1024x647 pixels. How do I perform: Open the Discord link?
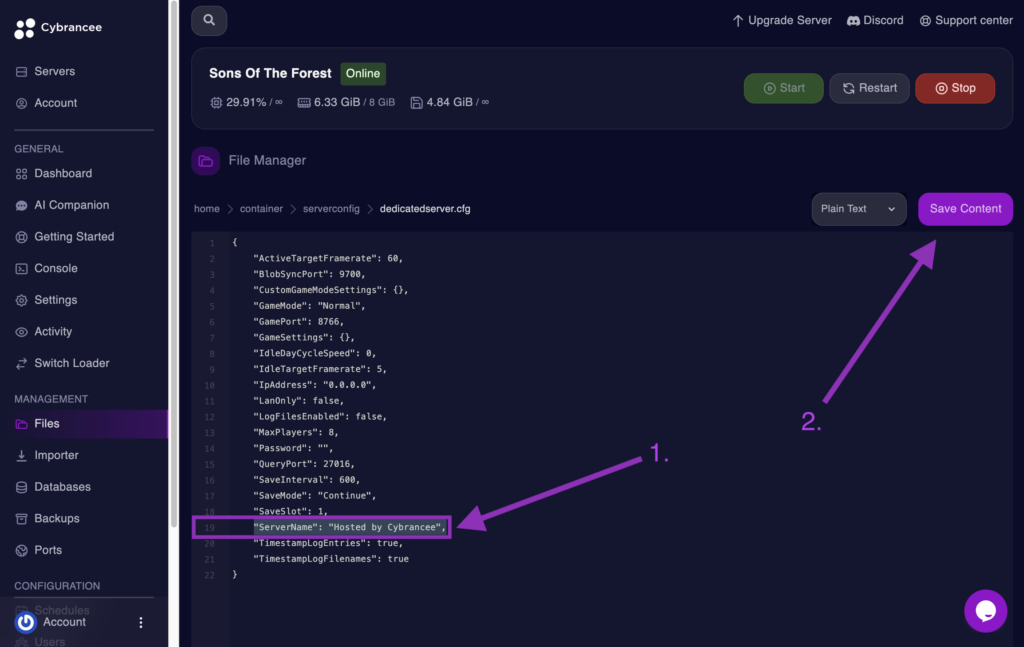coord(875,21)
